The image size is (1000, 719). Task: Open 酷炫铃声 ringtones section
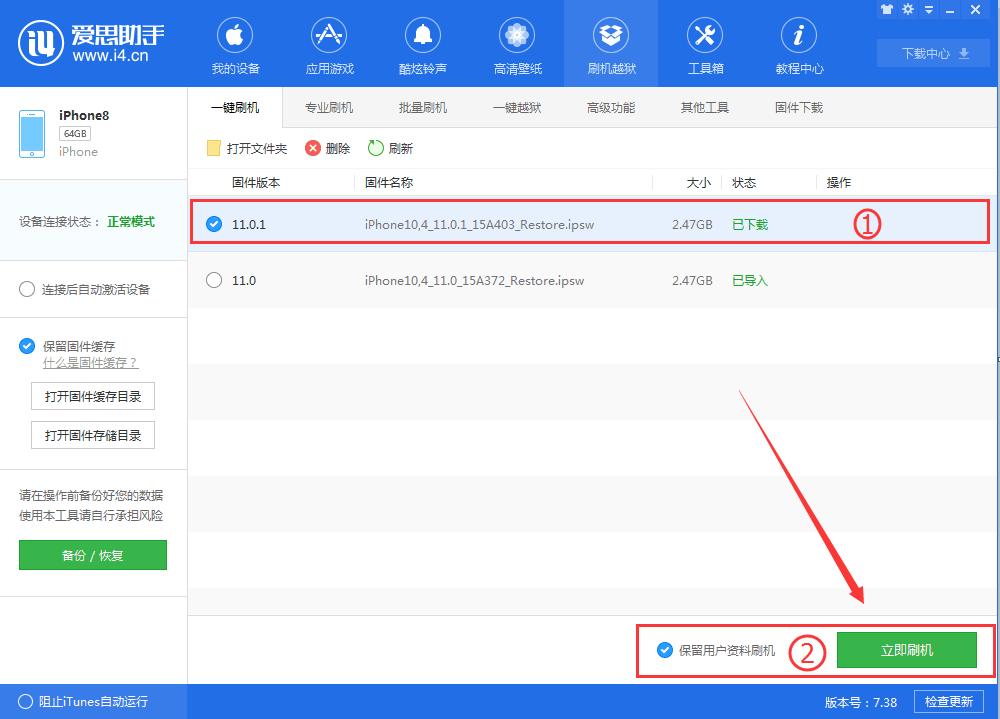click(x=423, y=45)
